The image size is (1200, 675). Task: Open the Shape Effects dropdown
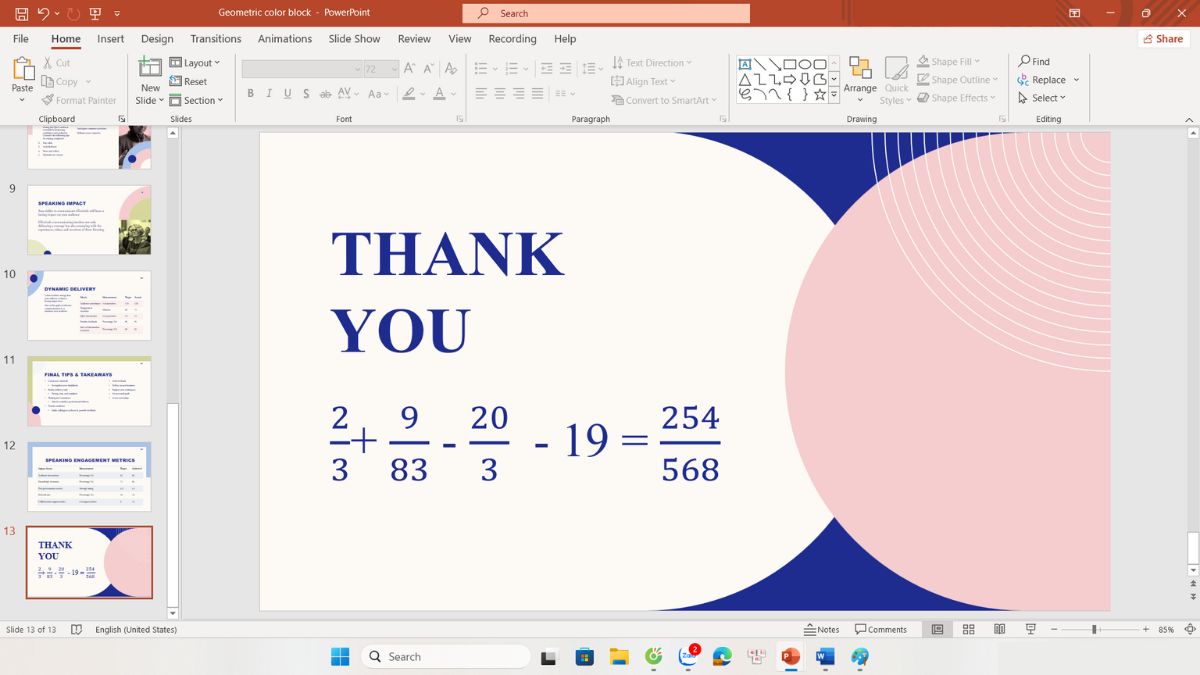click(x=957, y=98)
